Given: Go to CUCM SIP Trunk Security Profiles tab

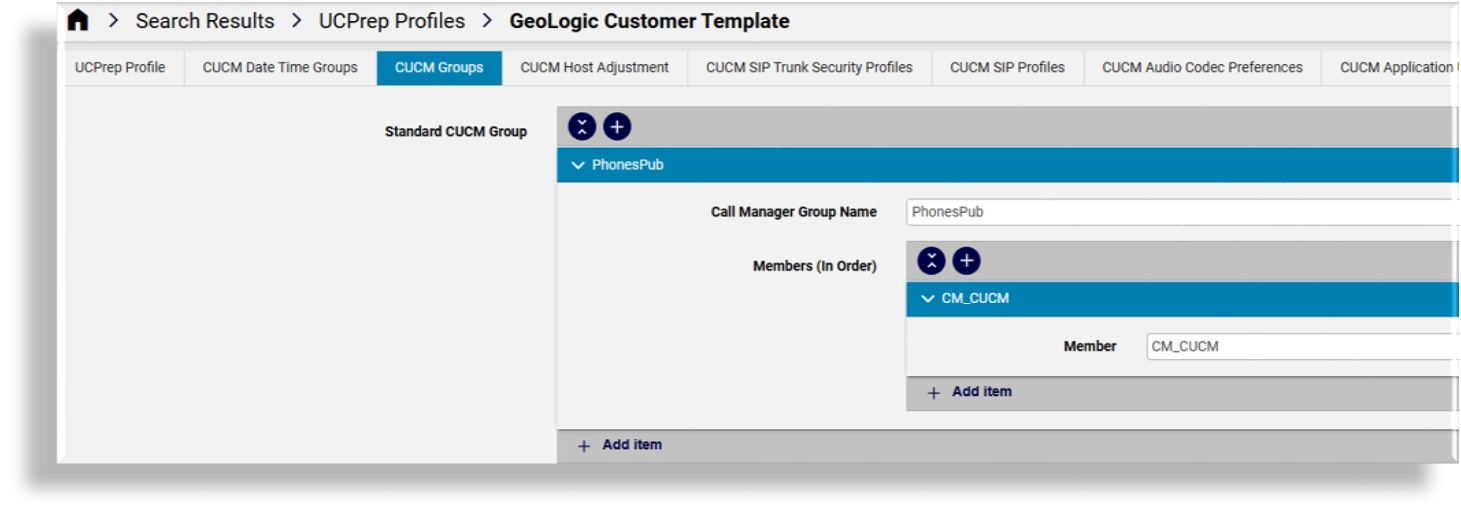Looking at the screenshot, I should tap(809, 68).
